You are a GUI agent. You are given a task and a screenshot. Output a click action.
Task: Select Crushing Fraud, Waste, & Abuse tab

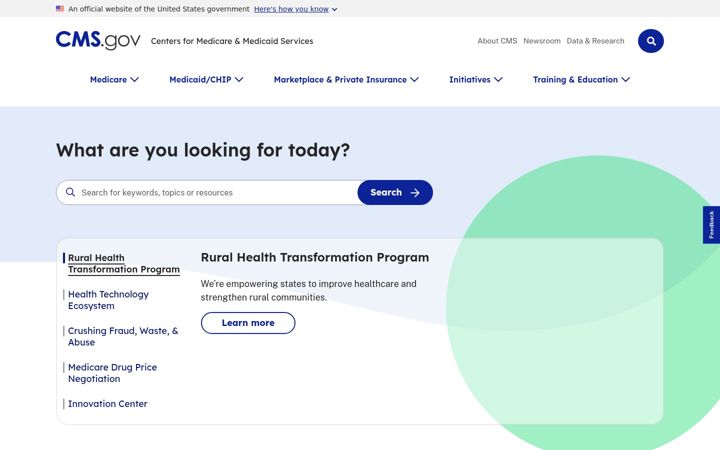click(123, 337)
